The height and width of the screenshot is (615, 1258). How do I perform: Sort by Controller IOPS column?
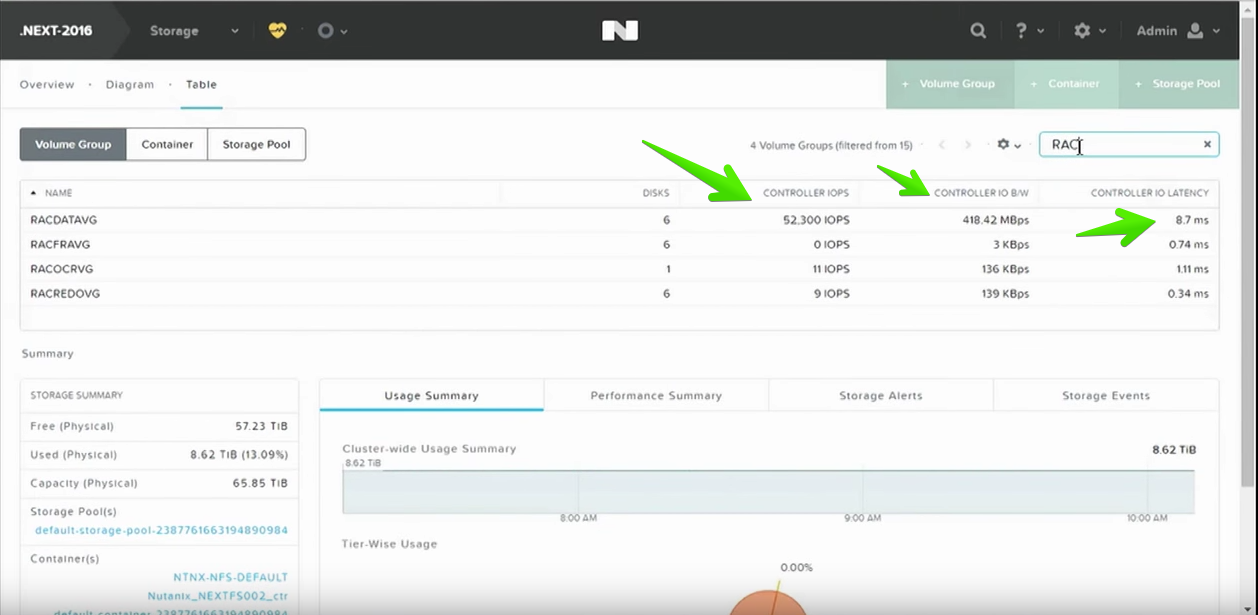click(806, 193)
